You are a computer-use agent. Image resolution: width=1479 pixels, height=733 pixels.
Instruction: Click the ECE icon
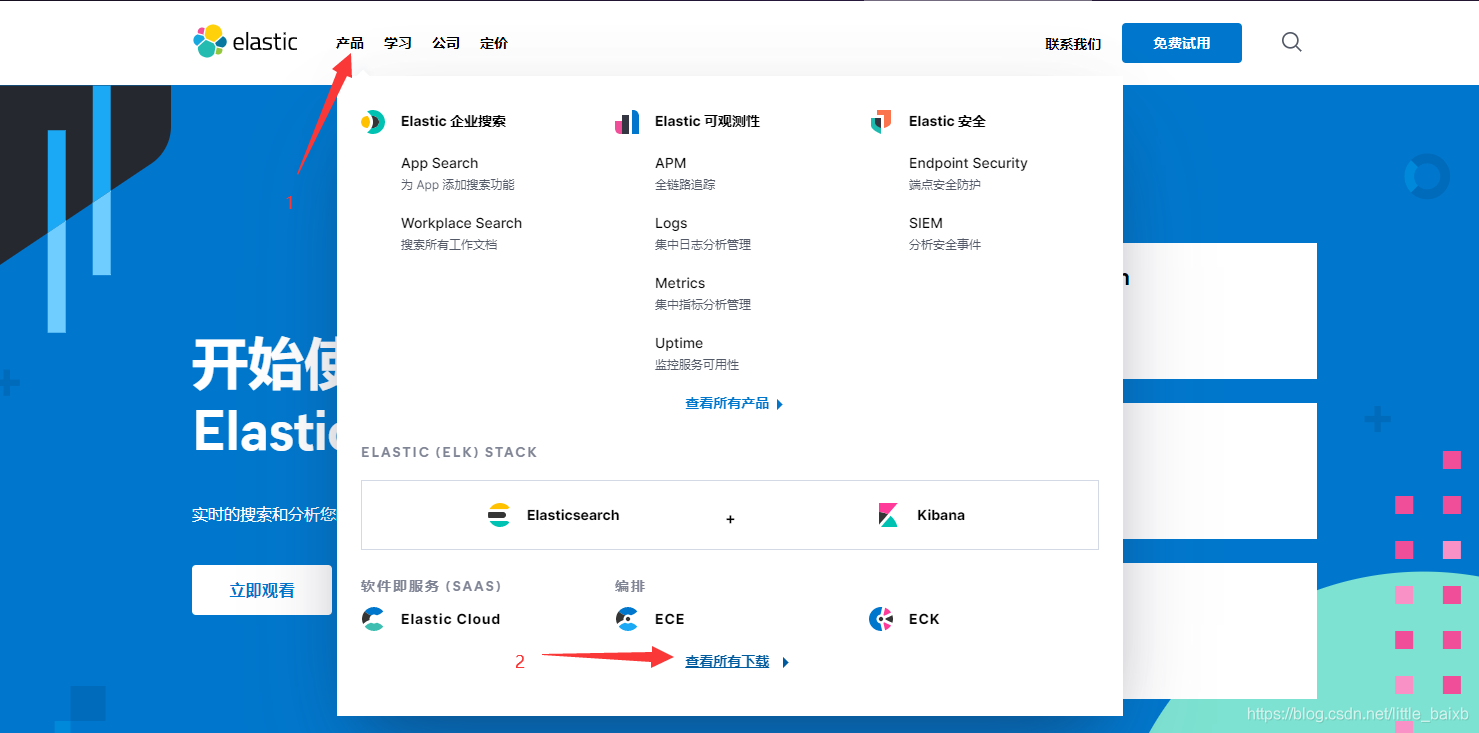[627, 619]
